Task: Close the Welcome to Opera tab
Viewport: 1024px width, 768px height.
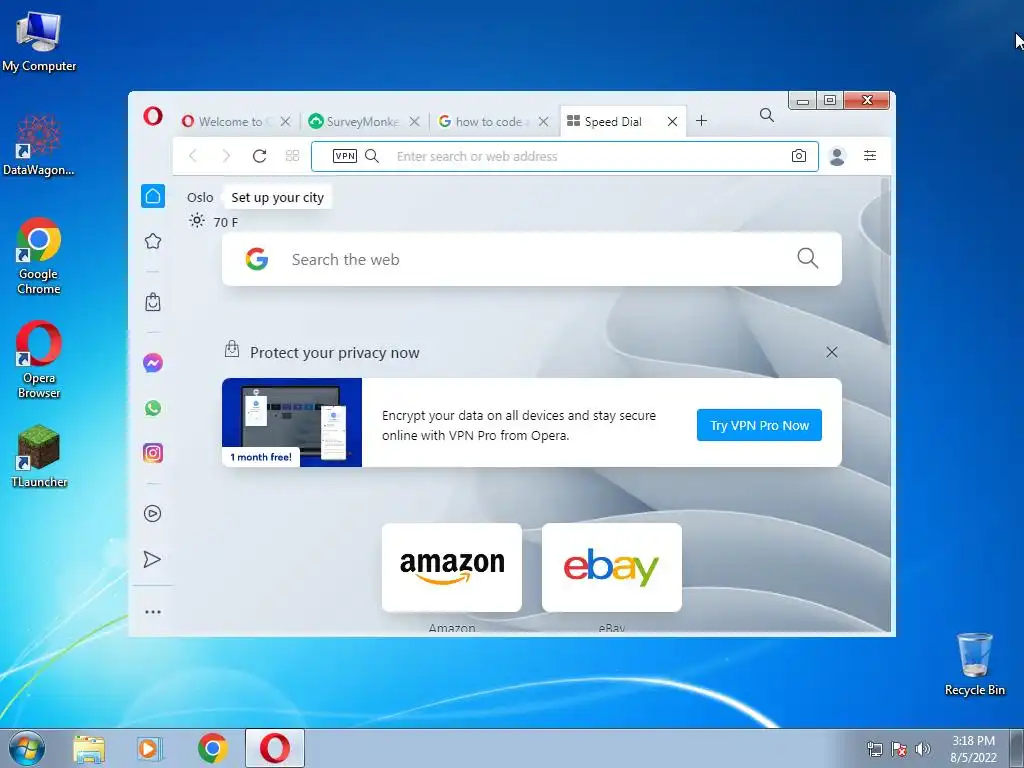Action: pyautogui.click(x=285, y=121)
